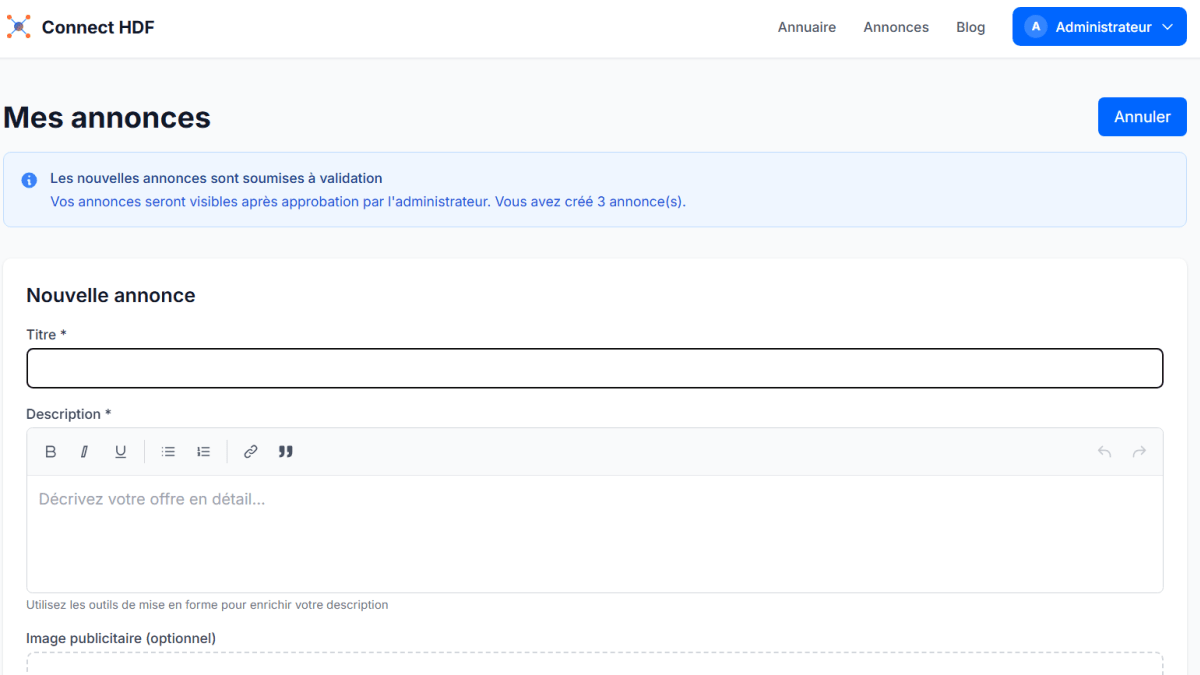Click the Connect HDF logo icon
The image size is (1200, 675).
coord(18,27)
